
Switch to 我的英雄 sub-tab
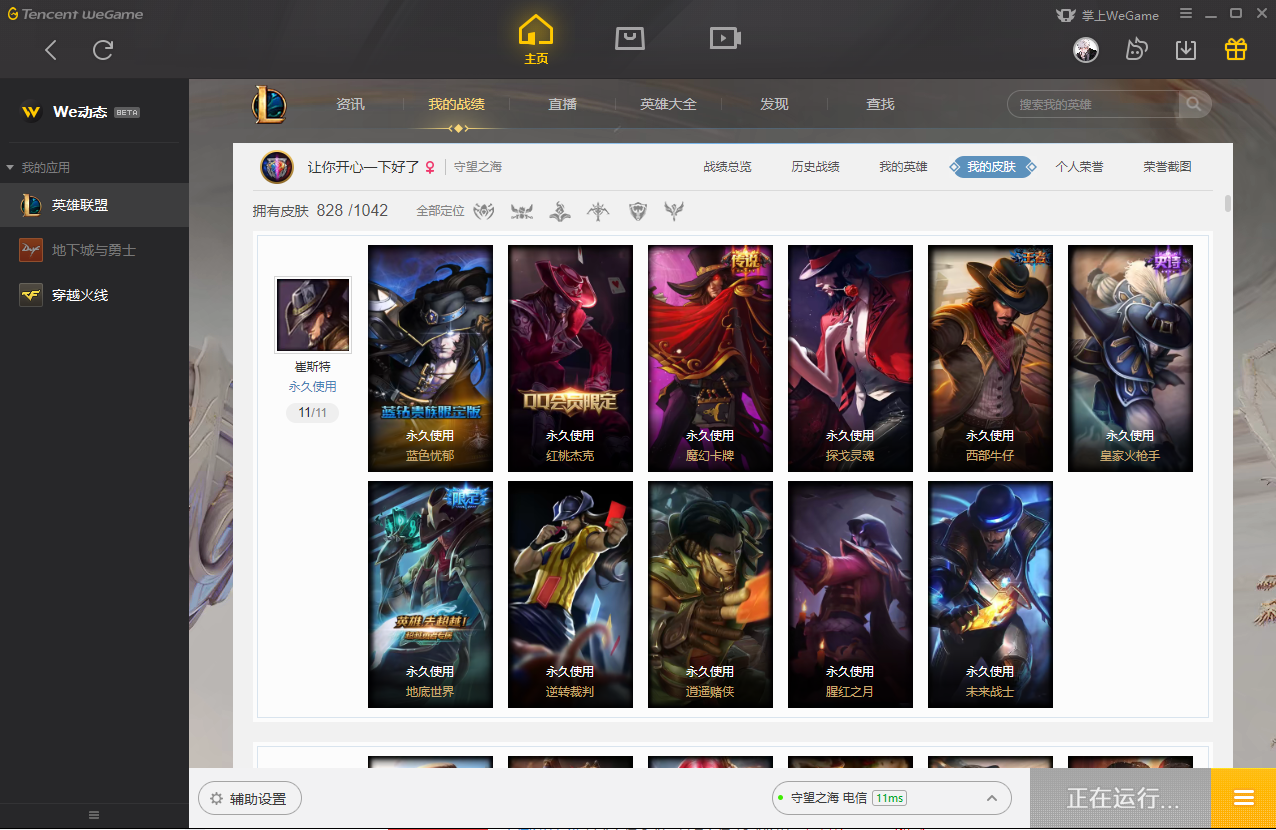tap(903, 167)
